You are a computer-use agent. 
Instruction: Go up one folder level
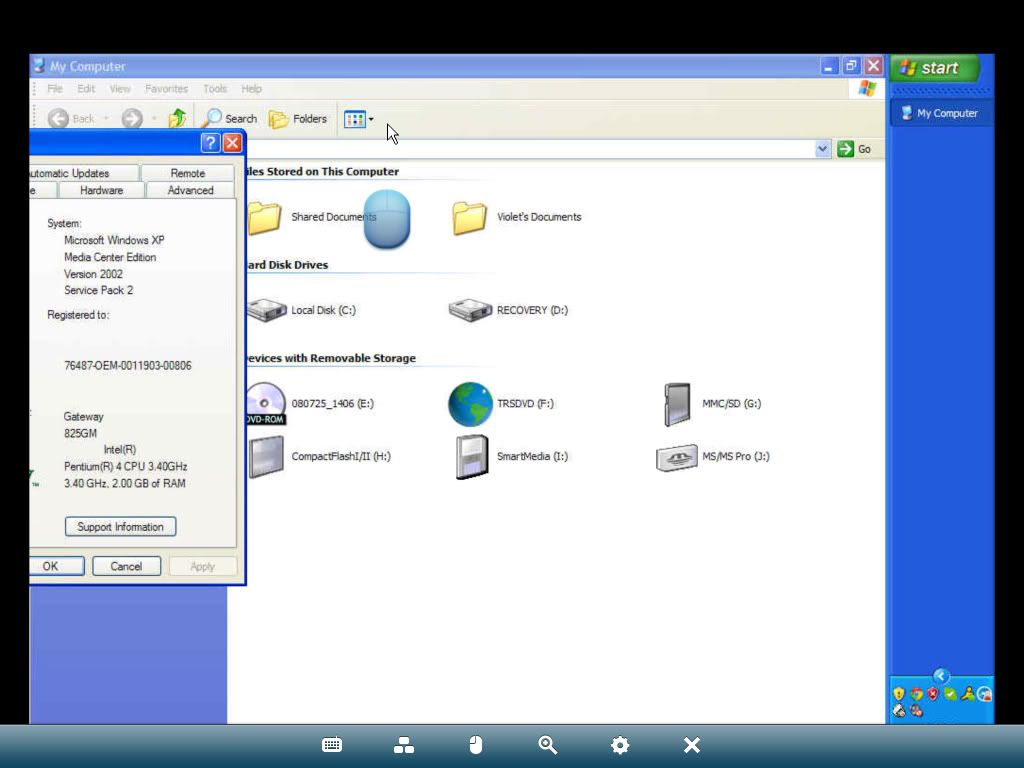pos(178,118)
